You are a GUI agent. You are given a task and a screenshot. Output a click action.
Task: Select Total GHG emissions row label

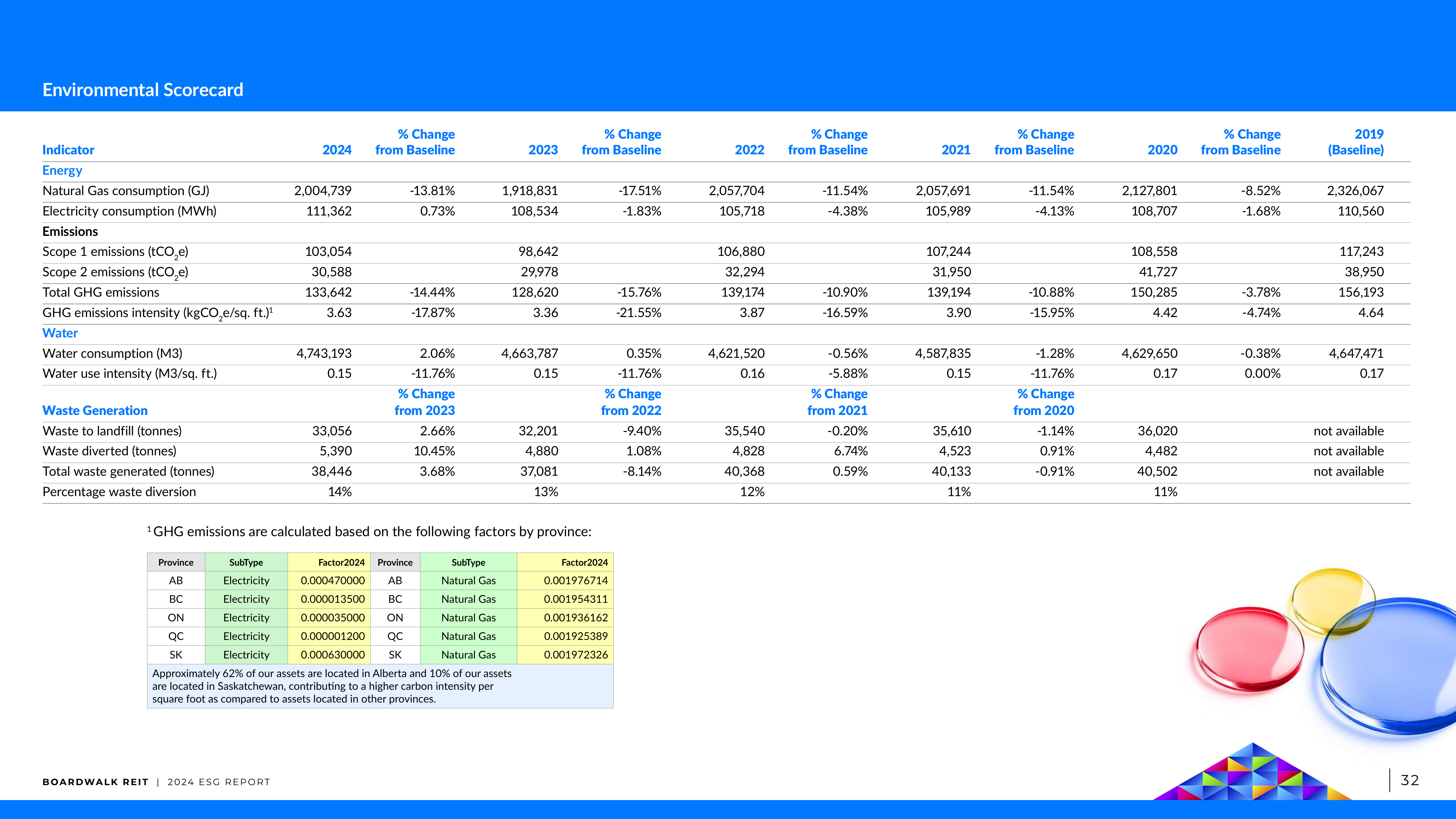coord(100,292)
